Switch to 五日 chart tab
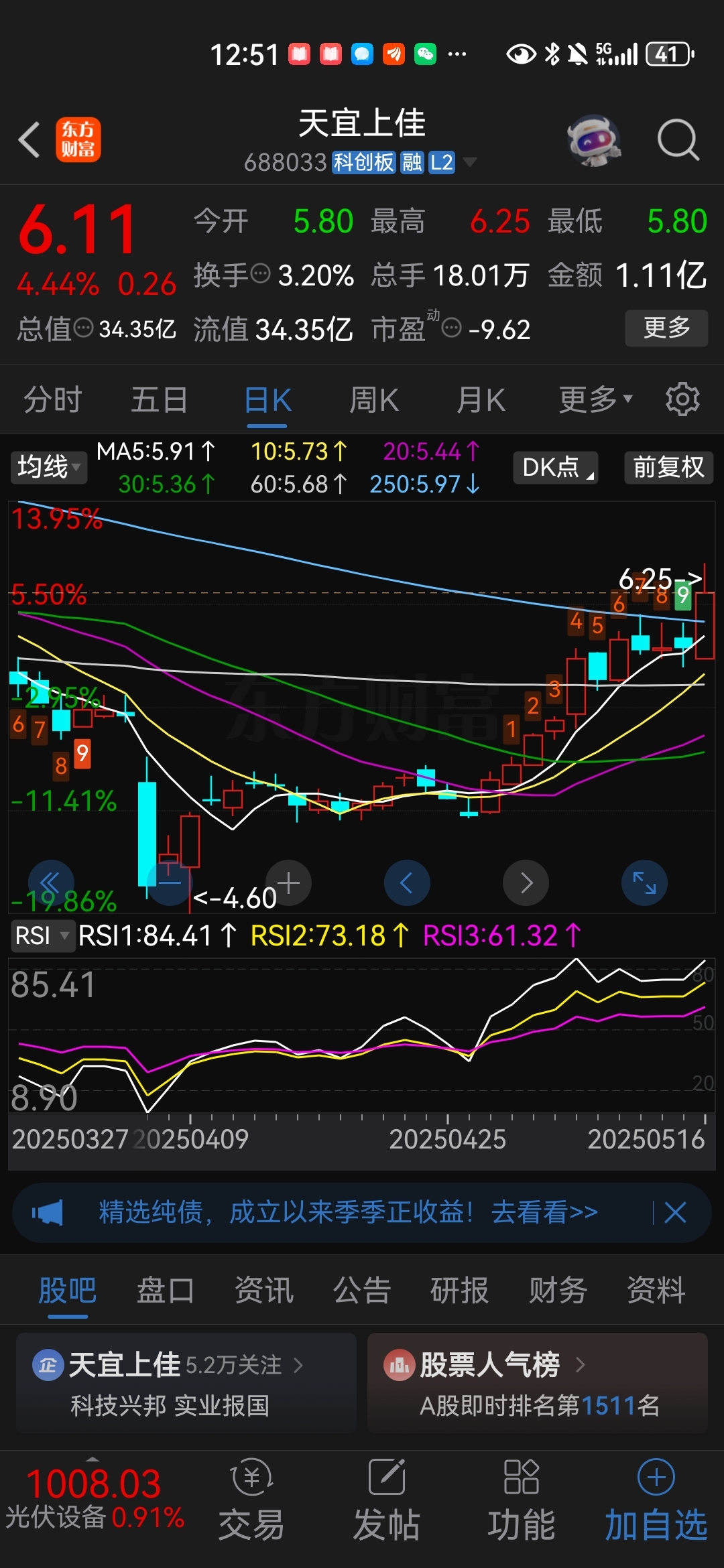The height and width of the screenshot is (1568, 724). click(159, 400)
